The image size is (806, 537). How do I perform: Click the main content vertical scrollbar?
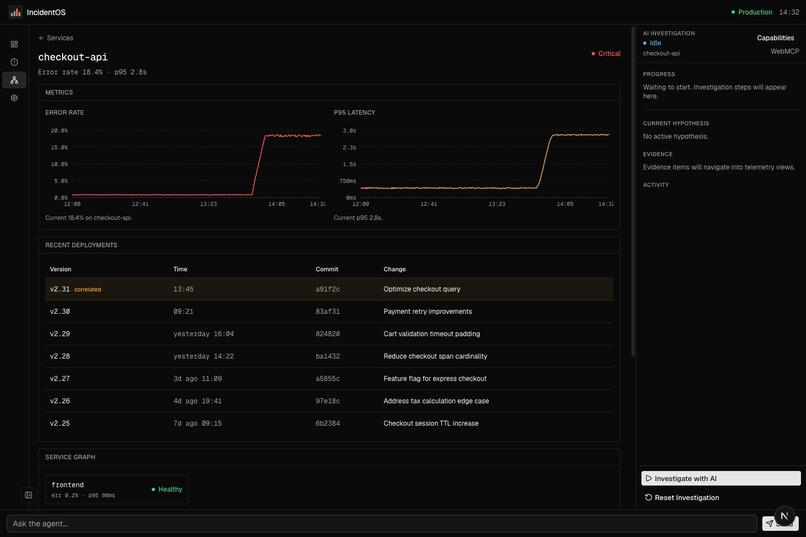point(633,191)
